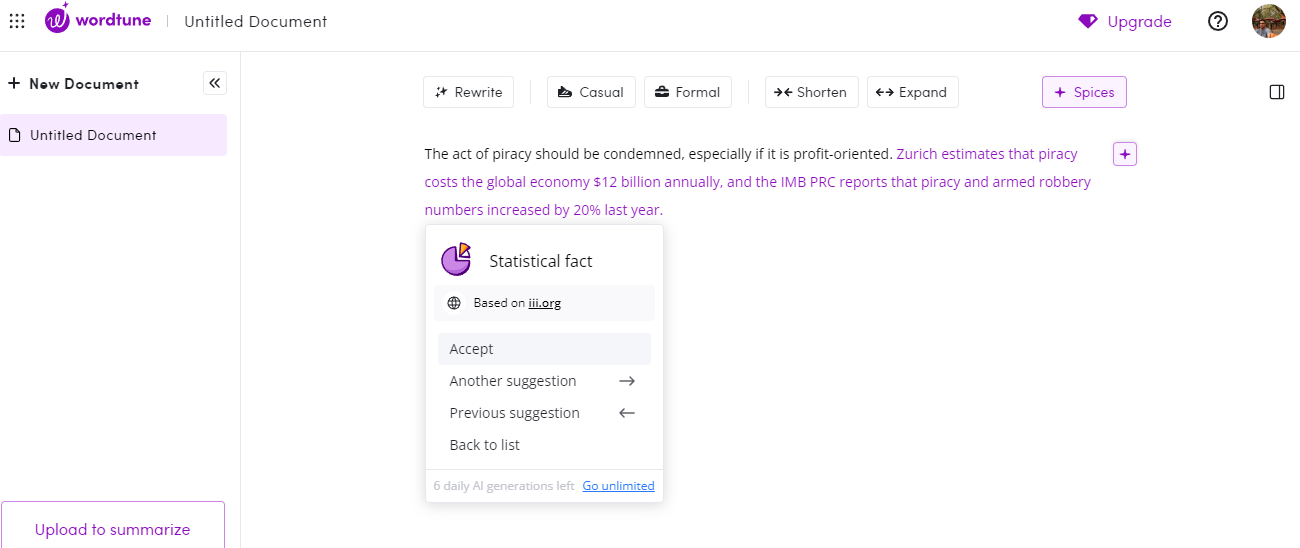Open the apps grid menu
This screenshot has height=548, width=1300.
tap(17, 21)
